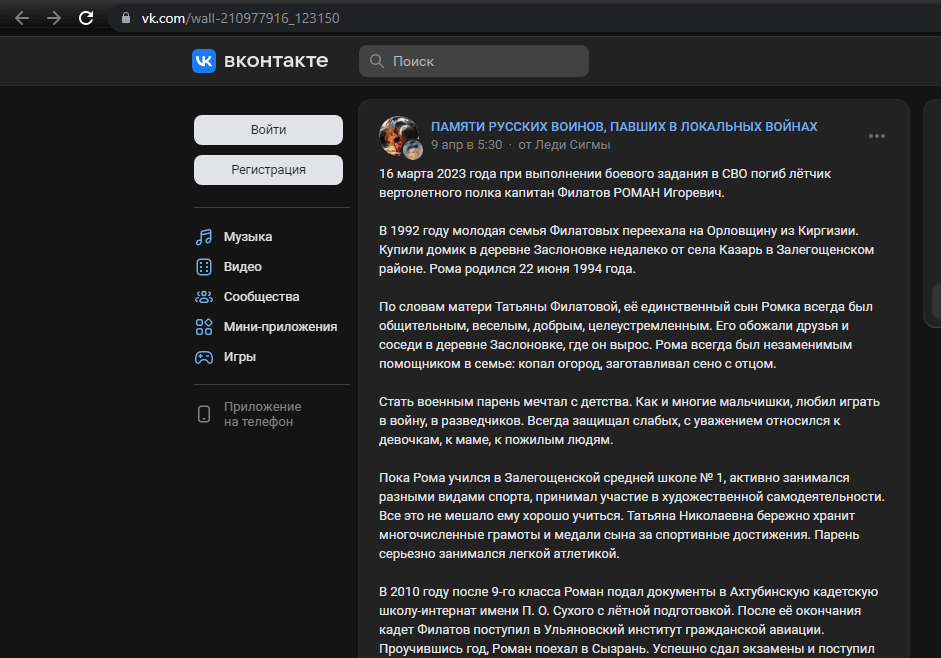Click line 'В 2010 году после 9-го класса'
This screenshot has width=941, height=658.
click(x=628, y=592)
